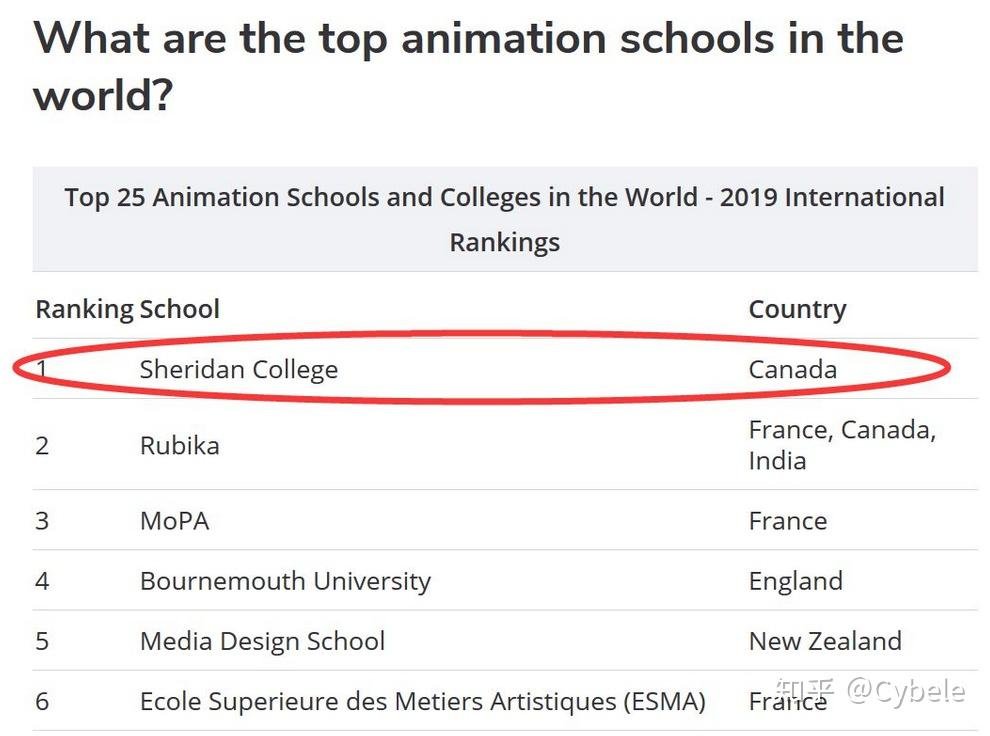Select the Rubika school entry
This screenshot has width=990, height=736.
pyautogui.click(x=179, y=446)
